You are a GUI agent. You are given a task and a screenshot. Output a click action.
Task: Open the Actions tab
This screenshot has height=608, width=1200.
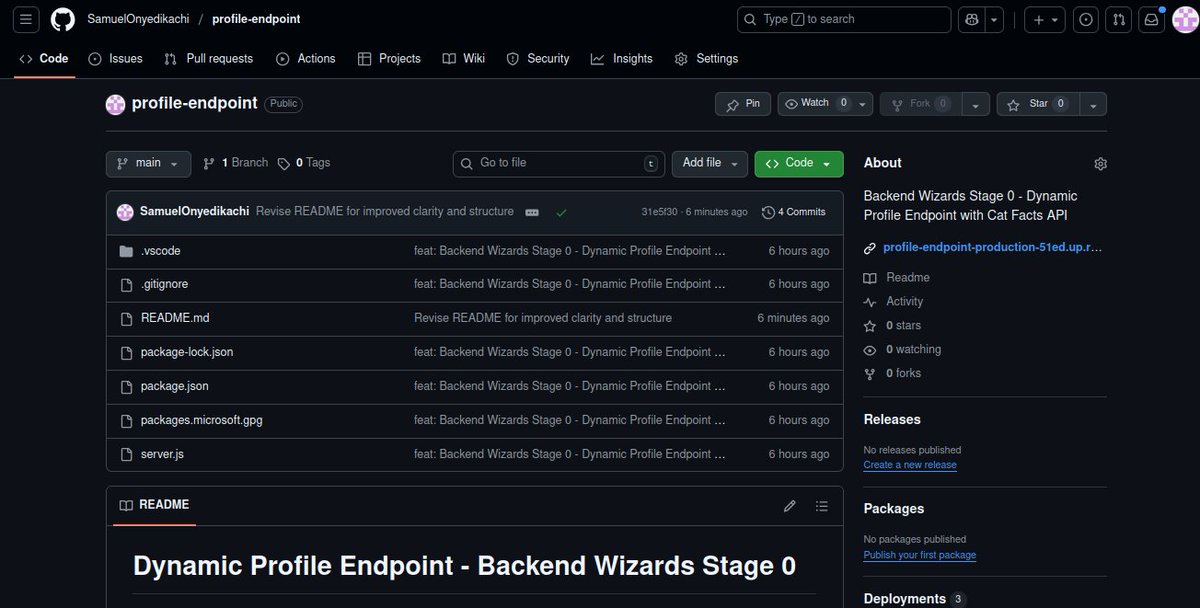pos(306,59)
